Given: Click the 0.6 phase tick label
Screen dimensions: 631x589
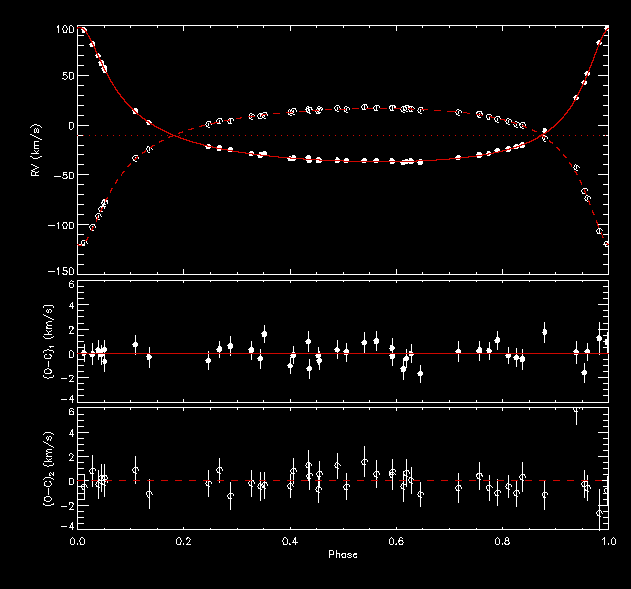Looking at the screenshot, I should click(396, 540).
